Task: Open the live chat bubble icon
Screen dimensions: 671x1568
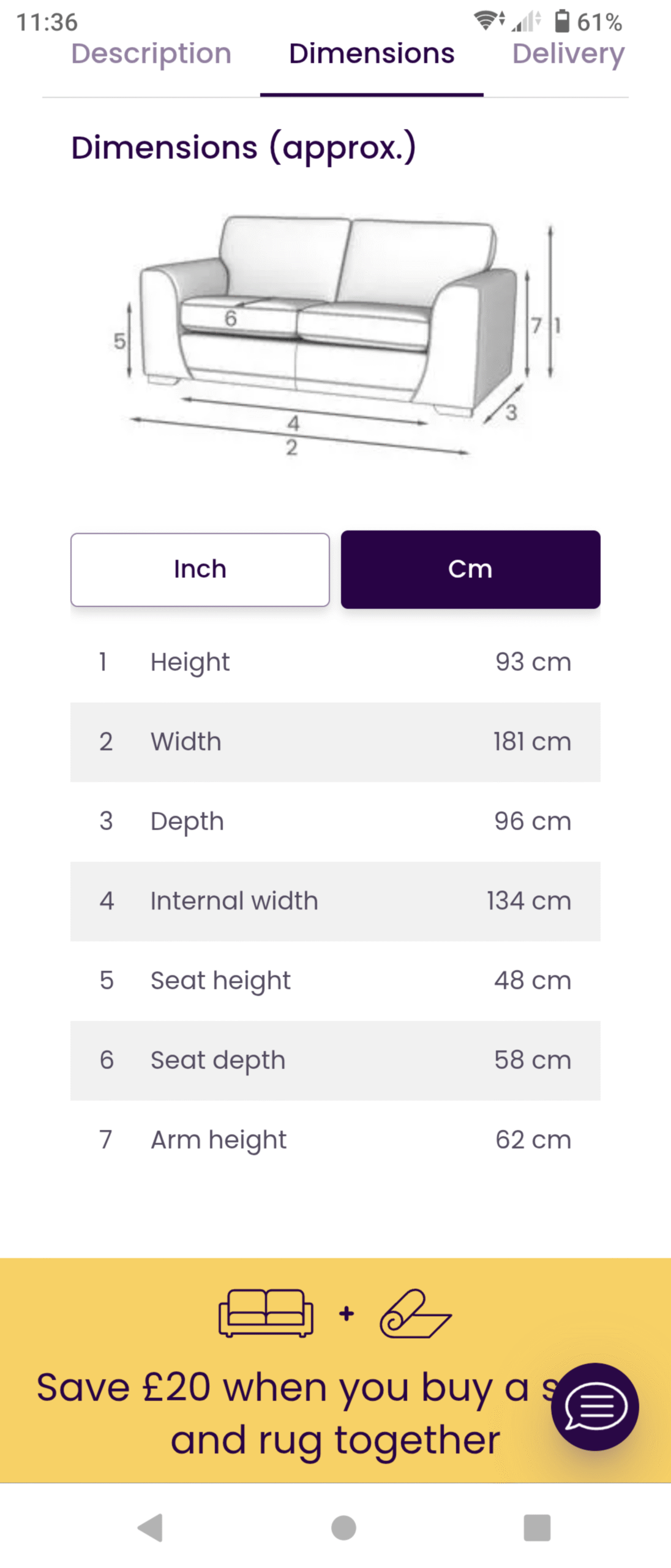Action: 594,1406
